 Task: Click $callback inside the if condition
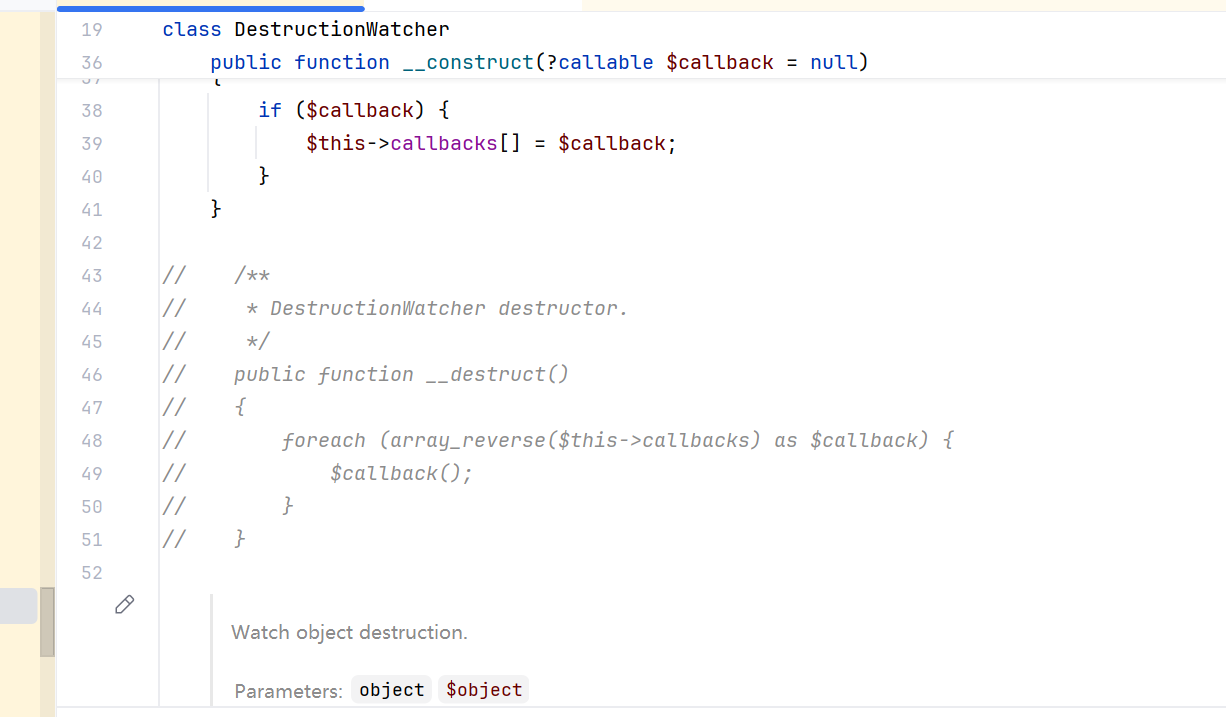[360, 110]
